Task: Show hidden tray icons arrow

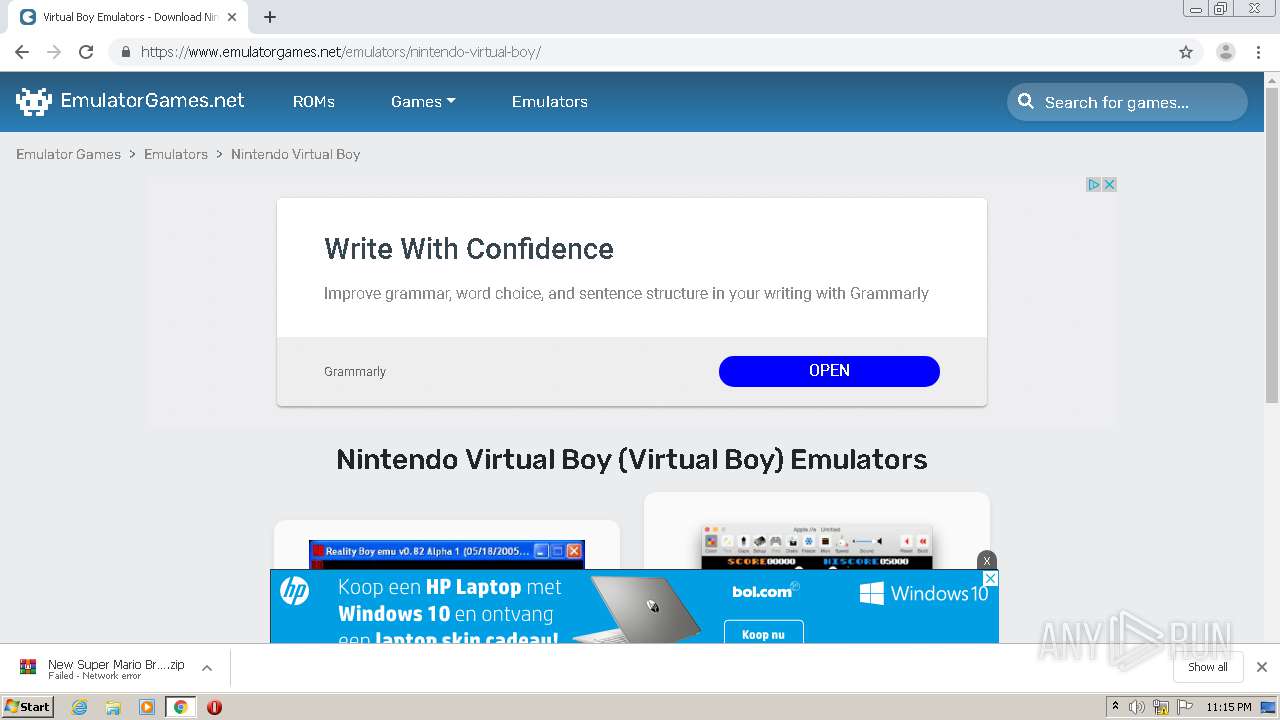Action: pos(1115,707)
